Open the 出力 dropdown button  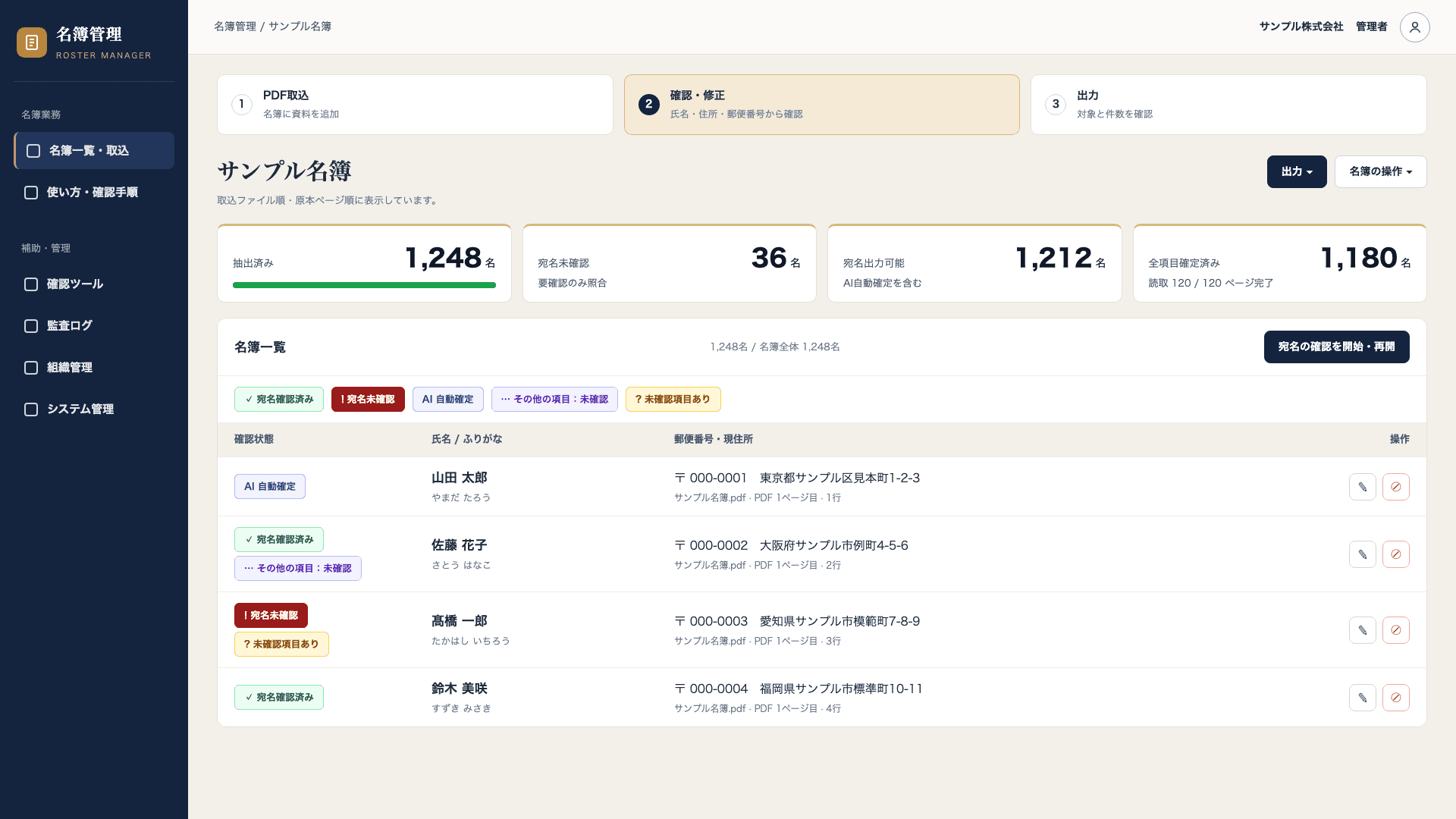(x=1297, y=171)
